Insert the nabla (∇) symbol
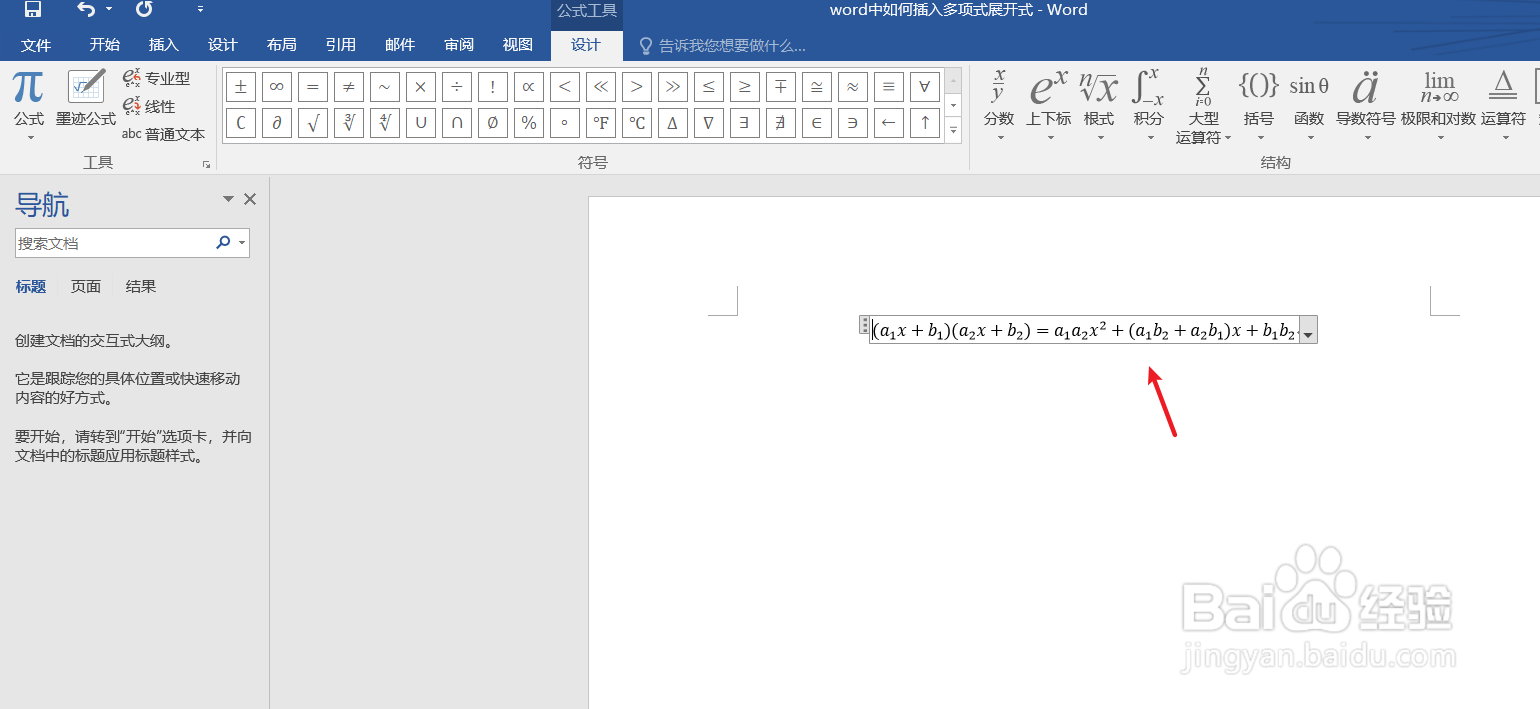Viewport: 1540px width, 709px height. 709,123
